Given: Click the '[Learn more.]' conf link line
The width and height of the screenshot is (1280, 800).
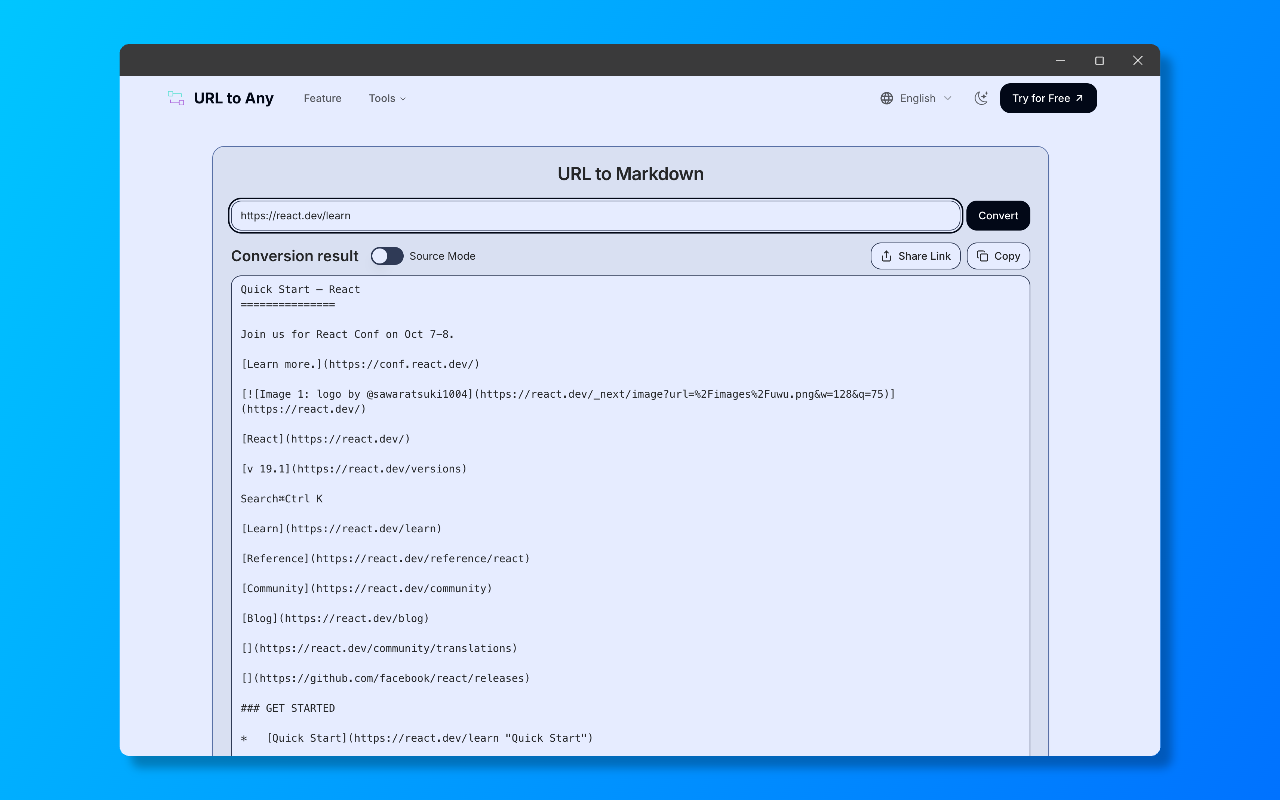Looking at the screenshot, I should pyautogui.click(x=360, y=364).
